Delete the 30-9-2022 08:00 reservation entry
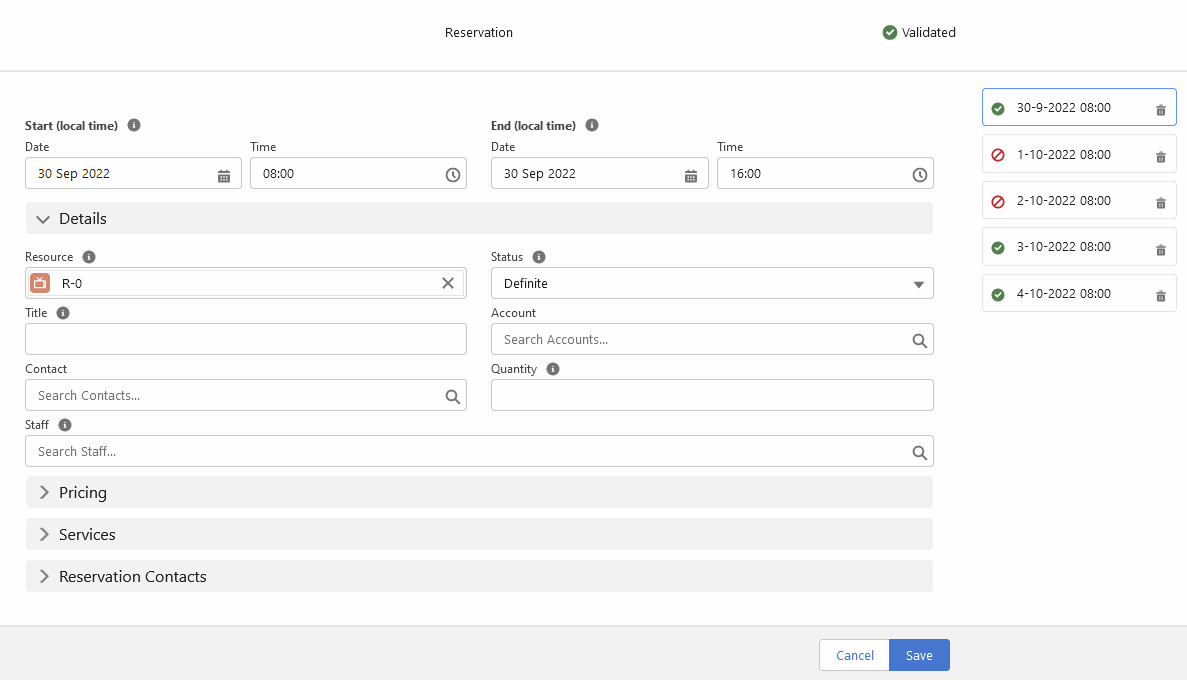 1160,110
